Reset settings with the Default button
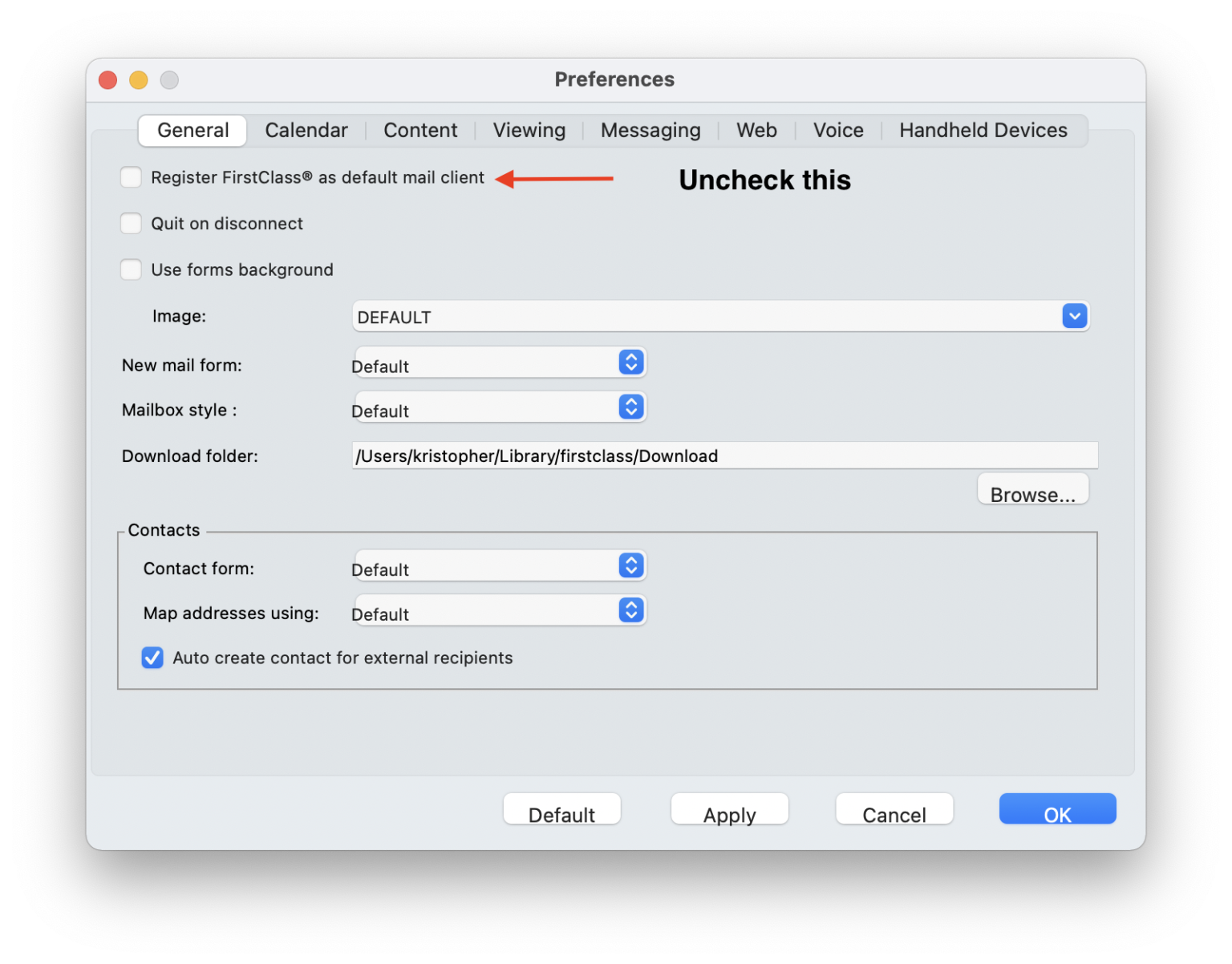The width and height of the screenshot is (1232, 964). (x=561, y=809)
